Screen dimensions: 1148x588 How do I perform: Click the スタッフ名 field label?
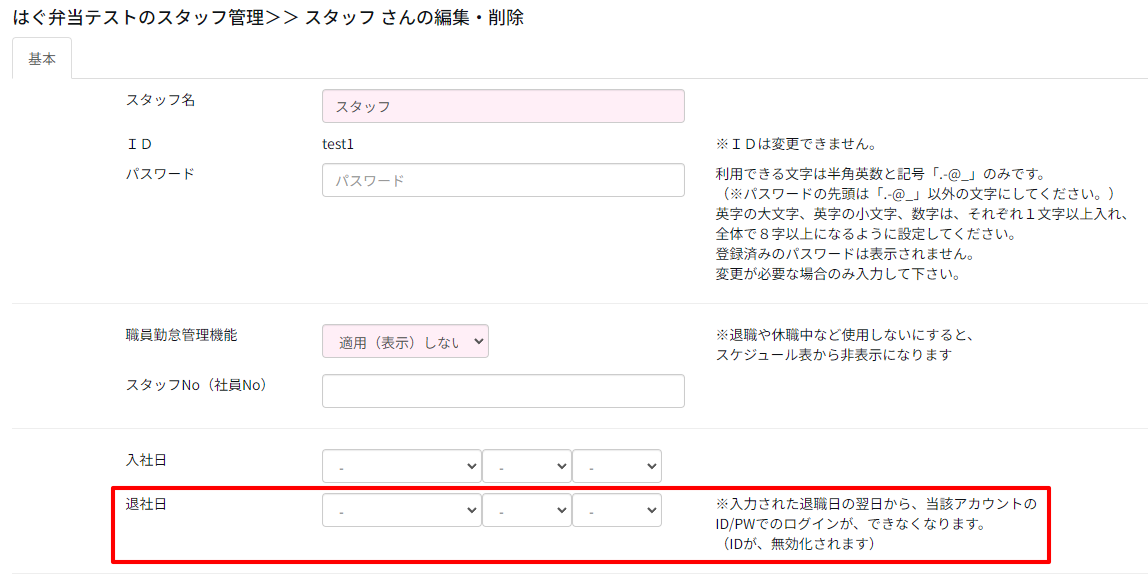[160, 99]
